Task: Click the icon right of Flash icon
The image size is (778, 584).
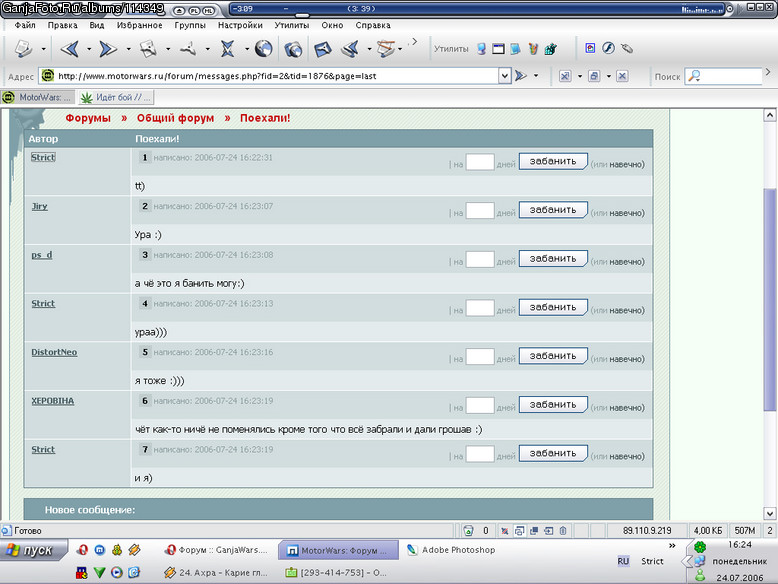Action: point(627,48)
